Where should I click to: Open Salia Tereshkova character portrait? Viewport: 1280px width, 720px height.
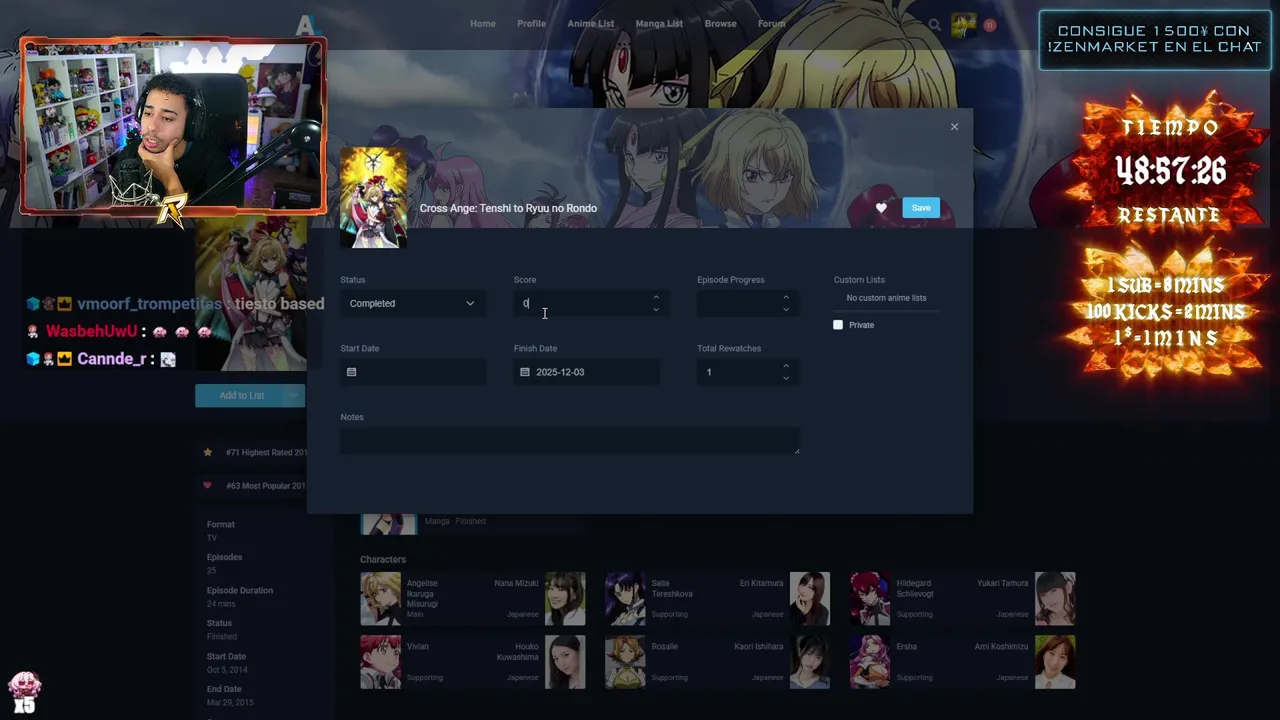point(625,598)
